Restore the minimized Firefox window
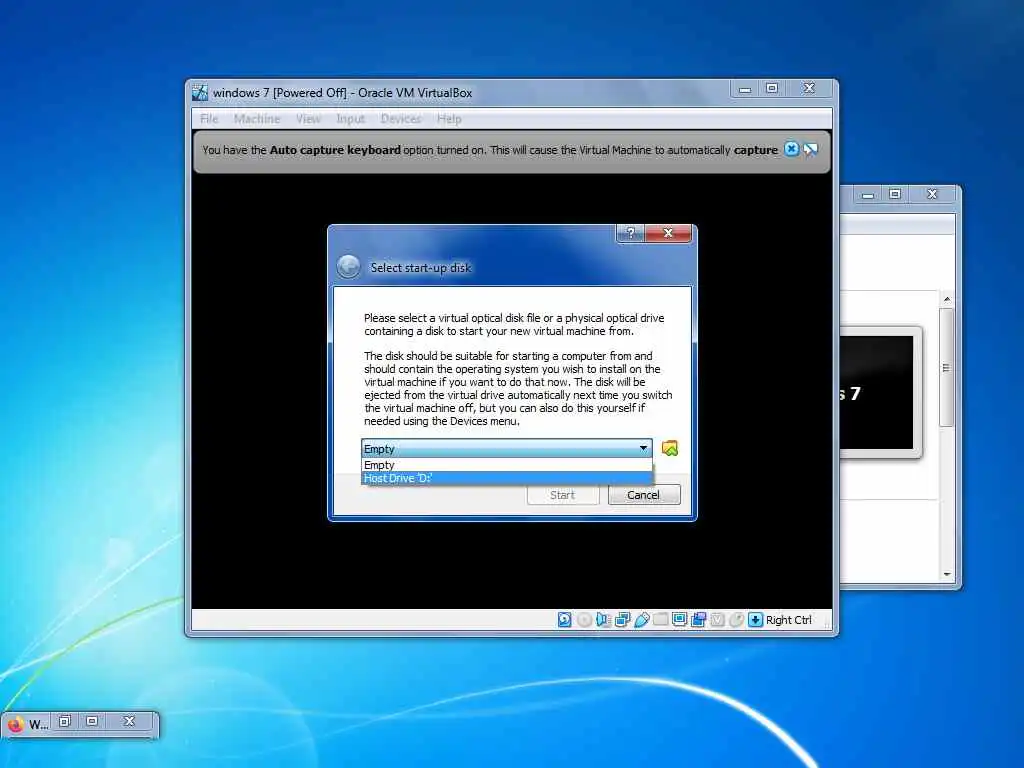Image resolution: width=1024 pixels, height=768 pixels. click(x=65, y=721)
